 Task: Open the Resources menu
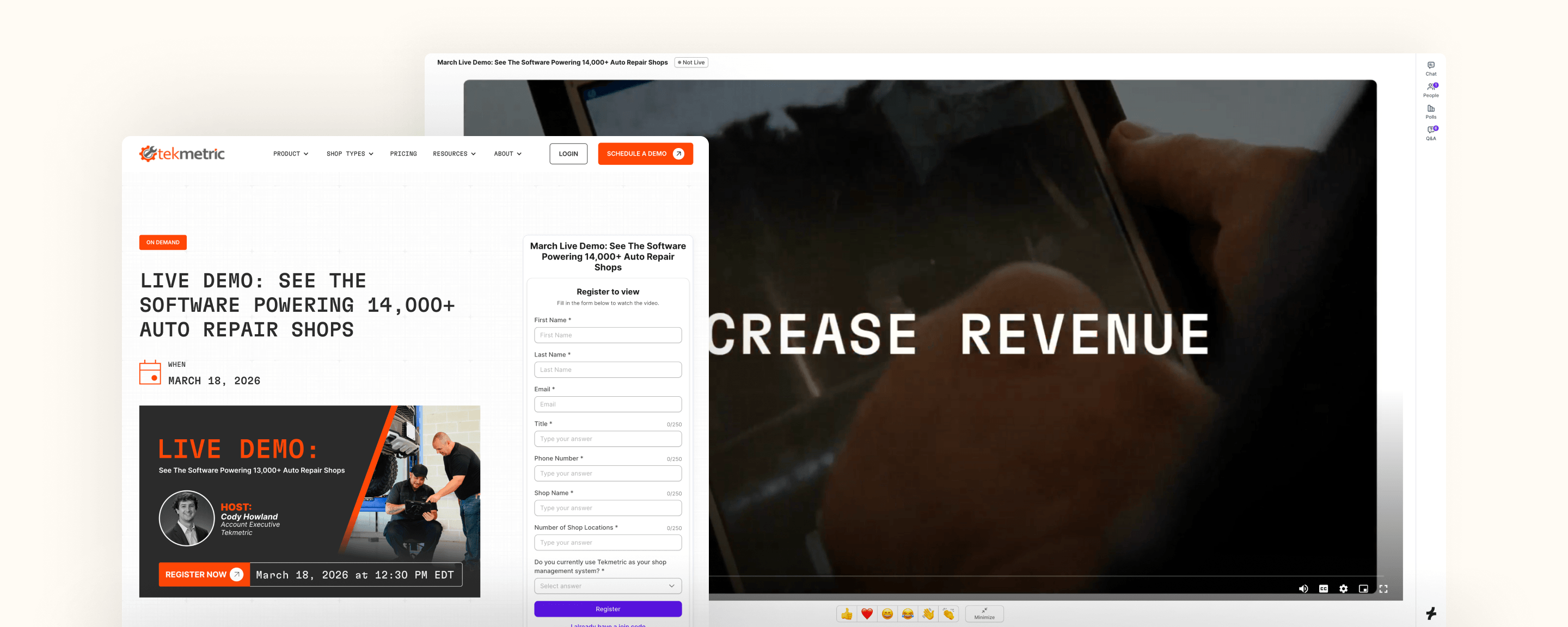(x=454, y=154)
